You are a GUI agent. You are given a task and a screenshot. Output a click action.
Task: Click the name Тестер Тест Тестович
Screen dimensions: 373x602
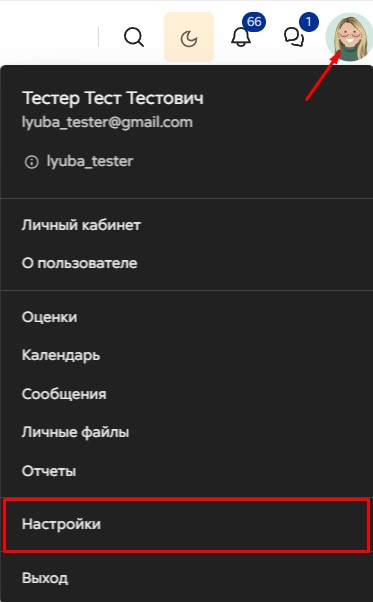pos(113,98)
